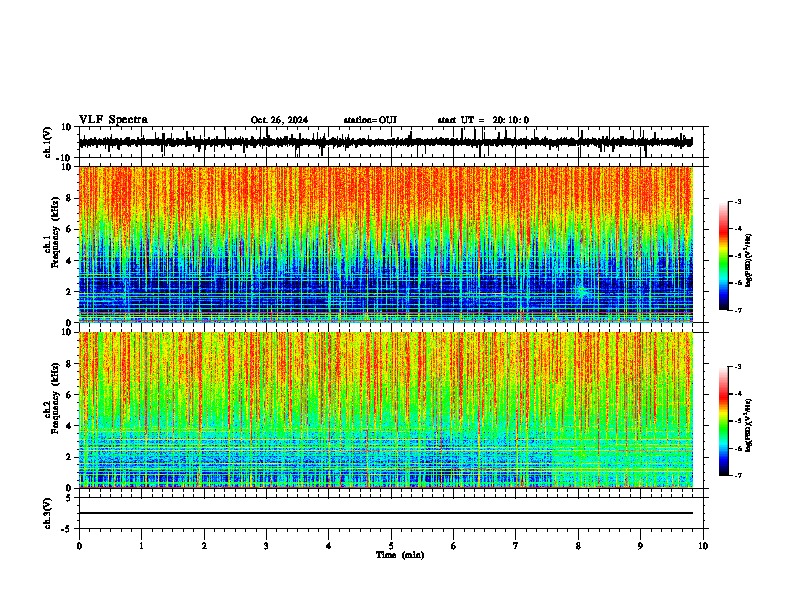Click the "-3" label on ch.1 color scale

click(x=737, y=201)
